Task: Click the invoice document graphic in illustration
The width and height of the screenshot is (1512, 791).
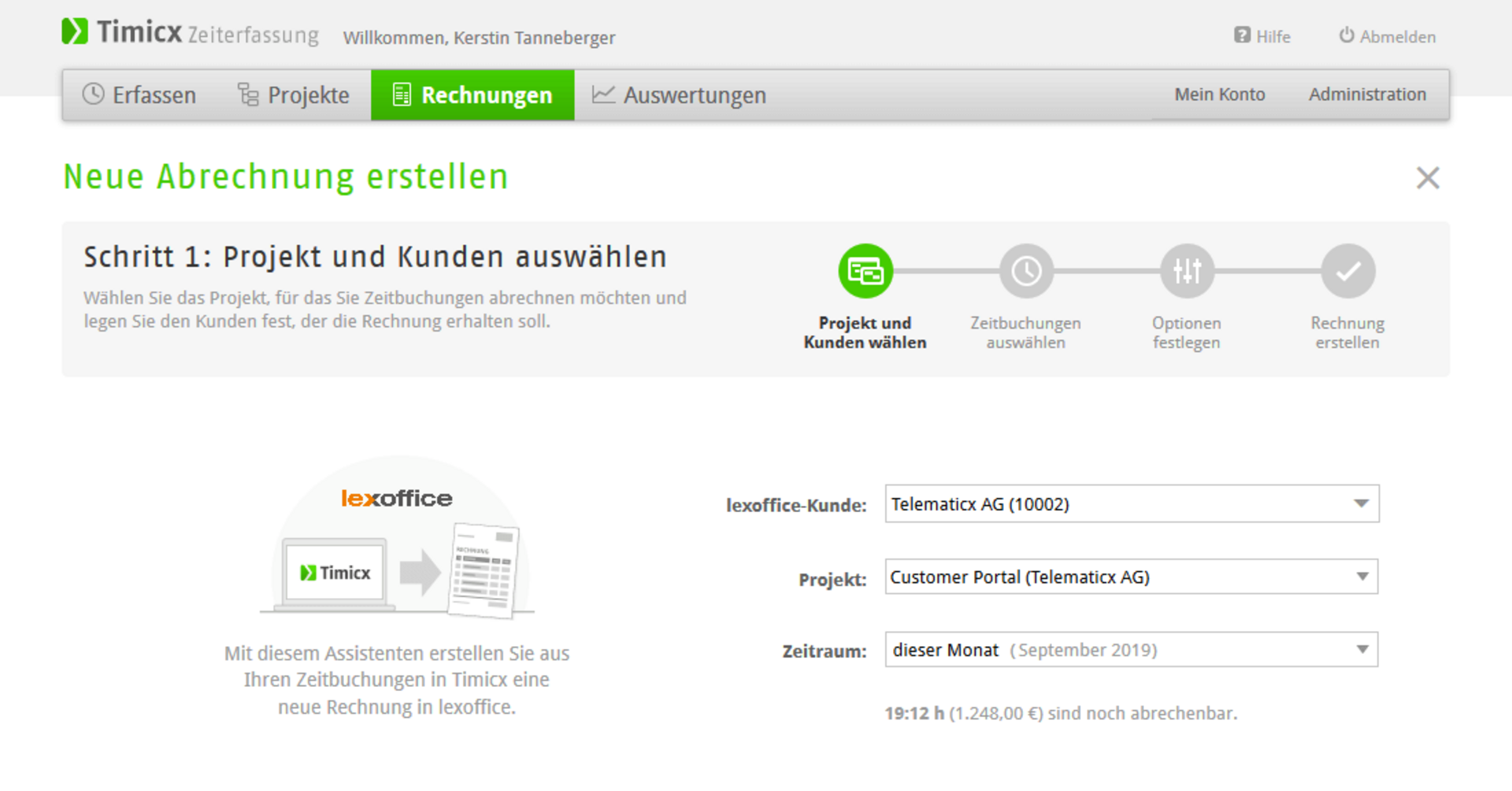Action: (x=483, y=570)
